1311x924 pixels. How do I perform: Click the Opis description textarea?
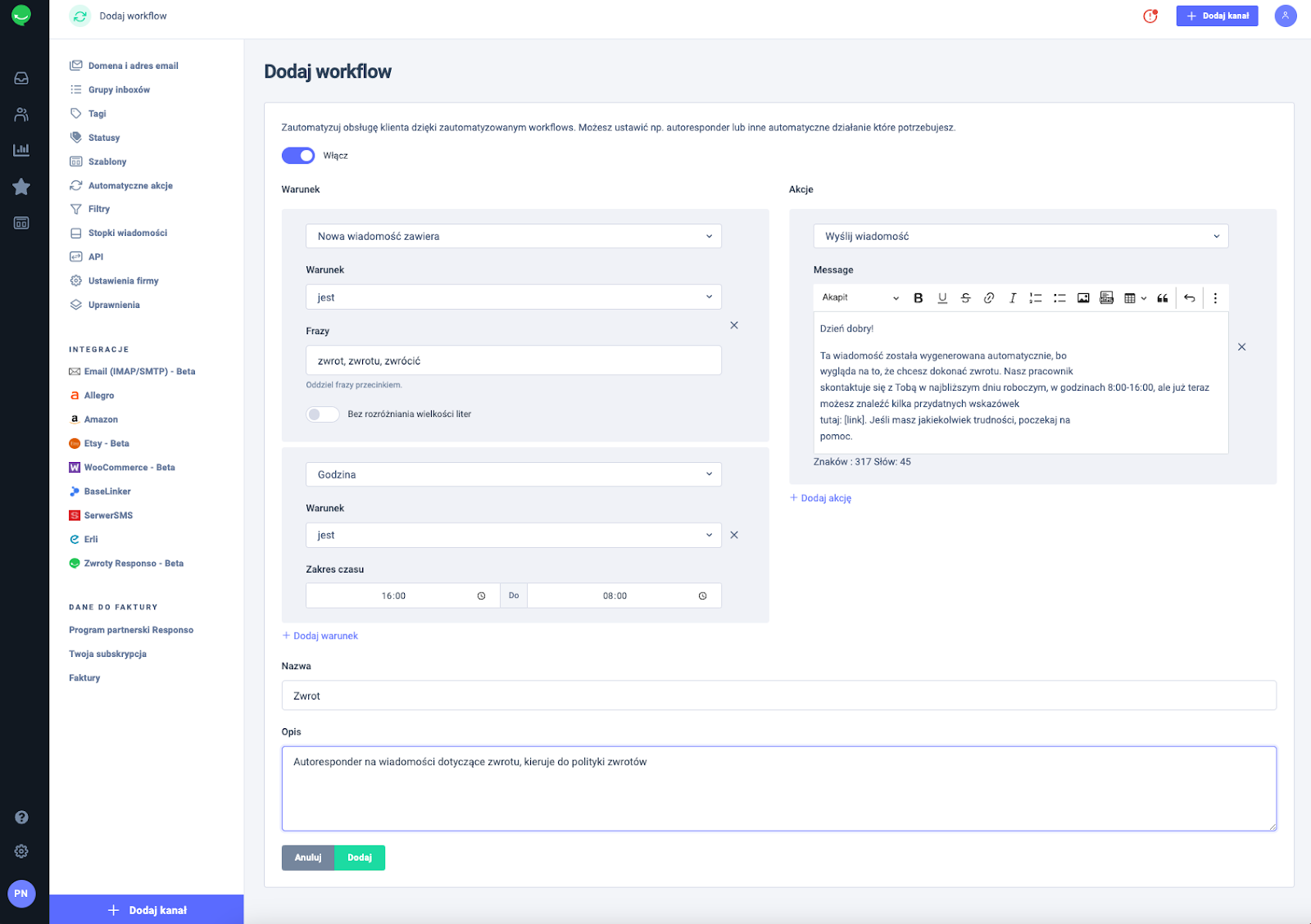[779, 789]
